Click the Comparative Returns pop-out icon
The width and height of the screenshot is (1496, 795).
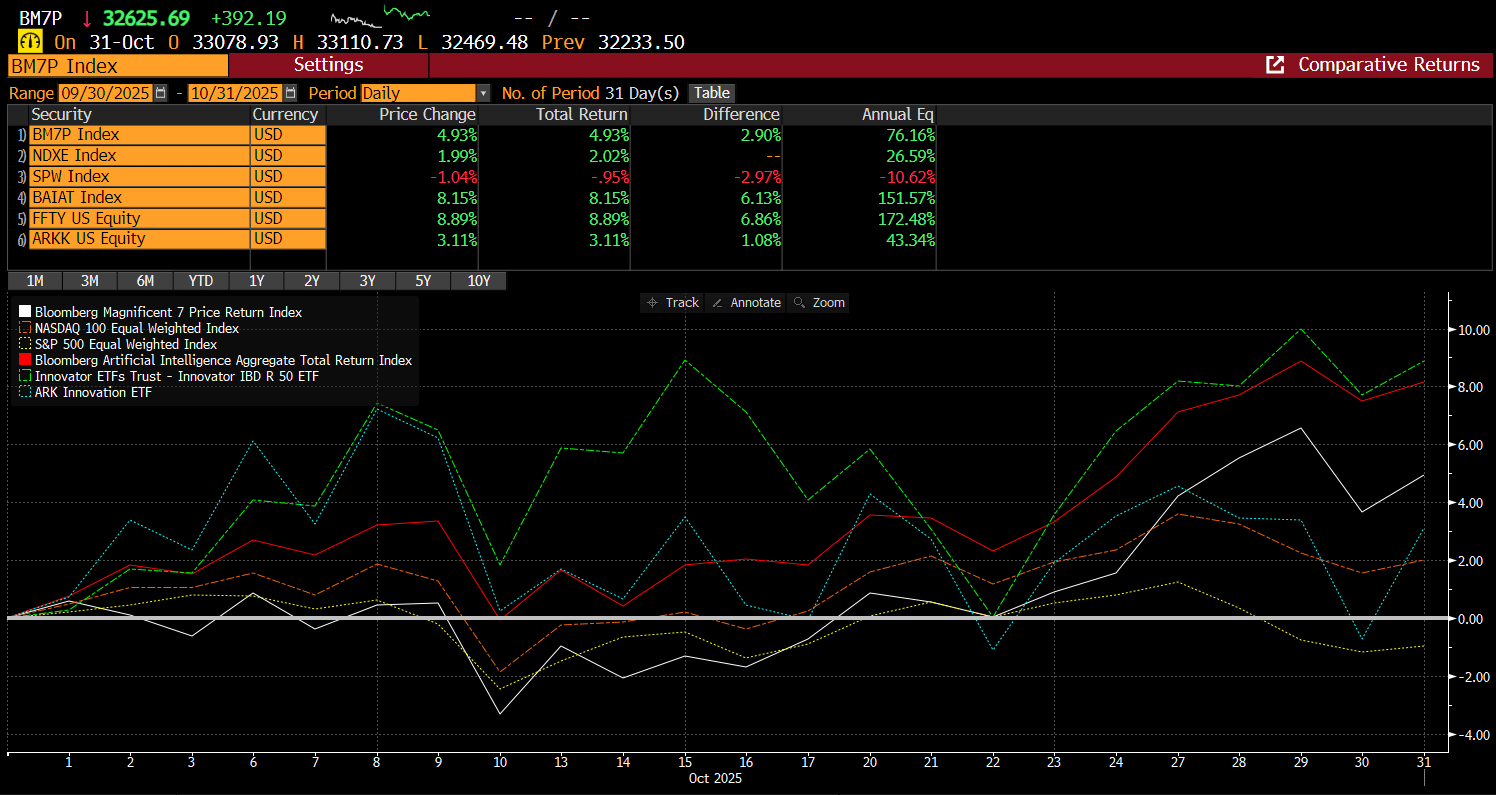pos(1275,65)
